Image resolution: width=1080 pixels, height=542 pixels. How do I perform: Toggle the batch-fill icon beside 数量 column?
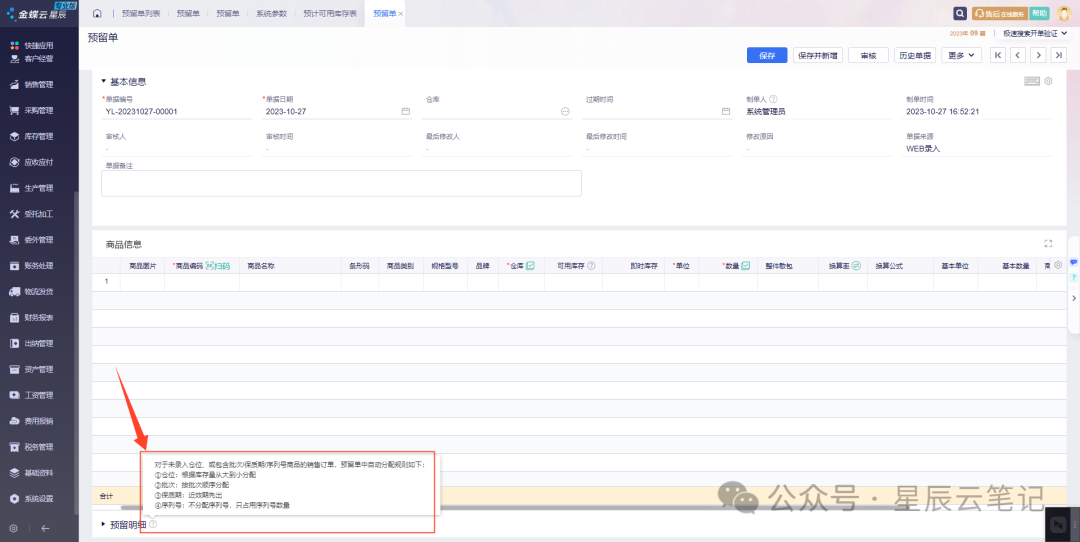746,266
